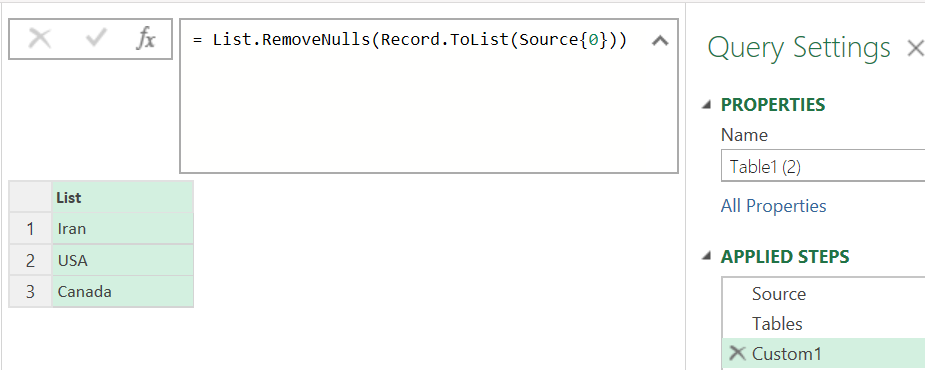Collapse the PROPERTIES section
The image size is (925, 370).
707,105
